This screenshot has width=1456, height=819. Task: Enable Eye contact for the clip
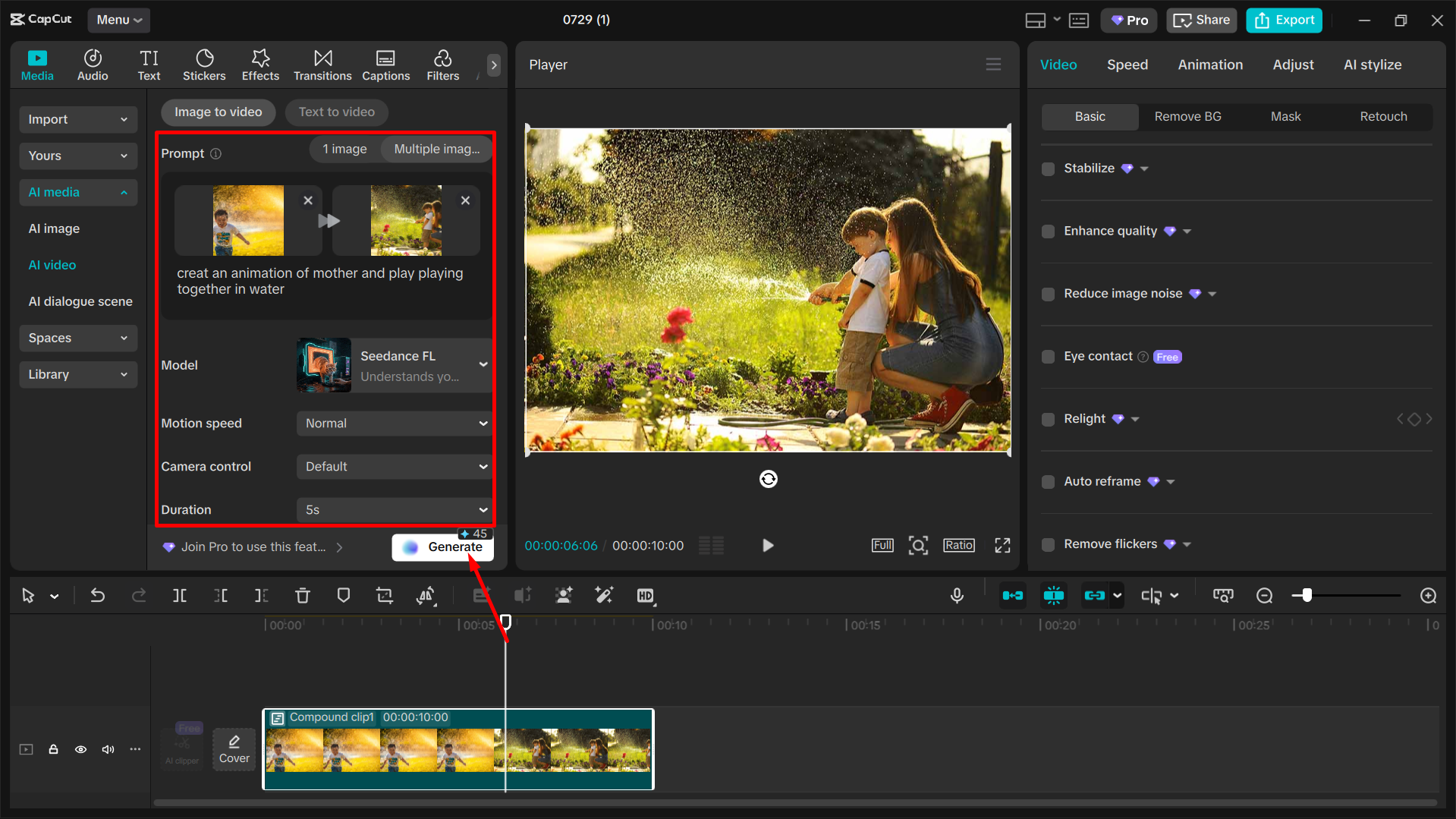[1048, 356]
